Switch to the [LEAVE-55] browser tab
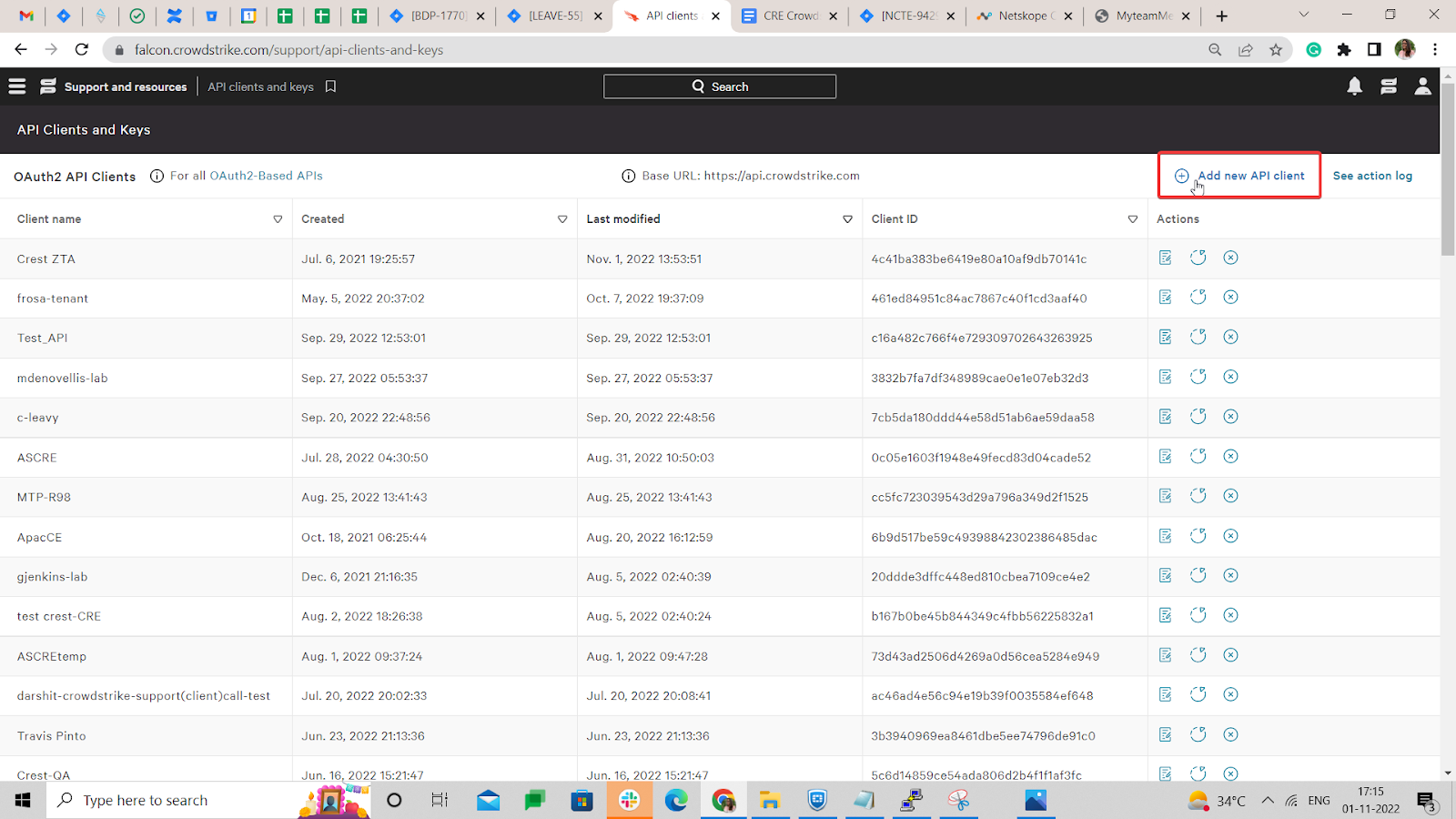 tap(555, 16)
